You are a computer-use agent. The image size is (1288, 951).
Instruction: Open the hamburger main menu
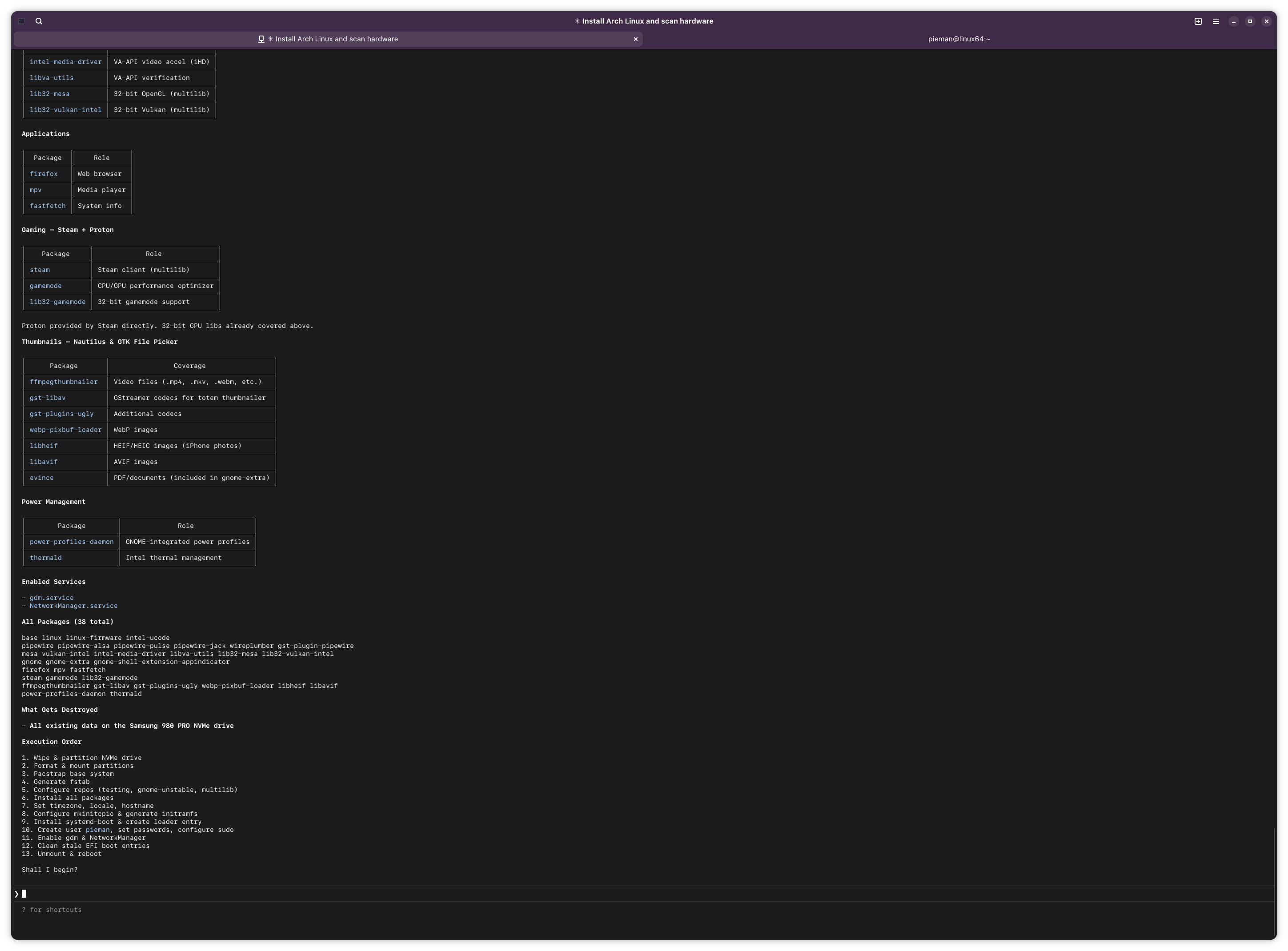point(1216,21)
